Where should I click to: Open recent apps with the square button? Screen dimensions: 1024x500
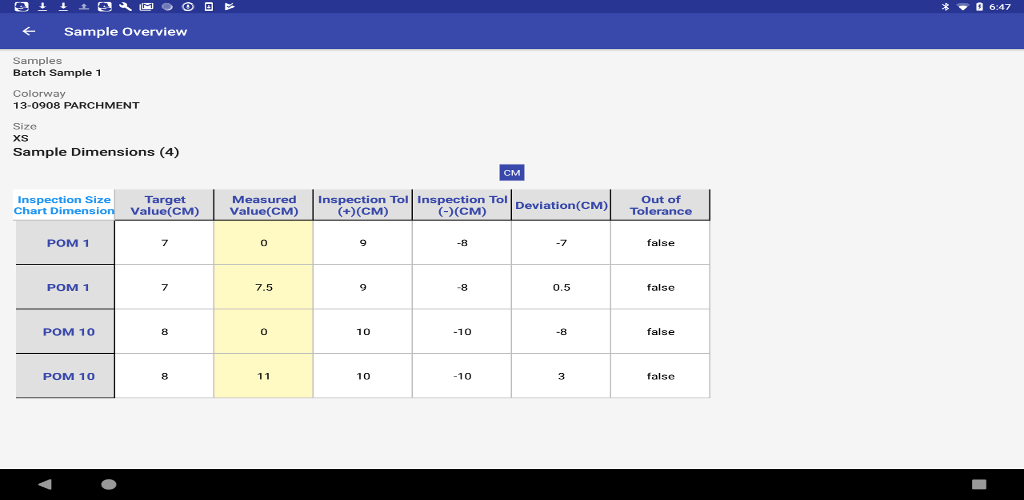click(979, 484)
